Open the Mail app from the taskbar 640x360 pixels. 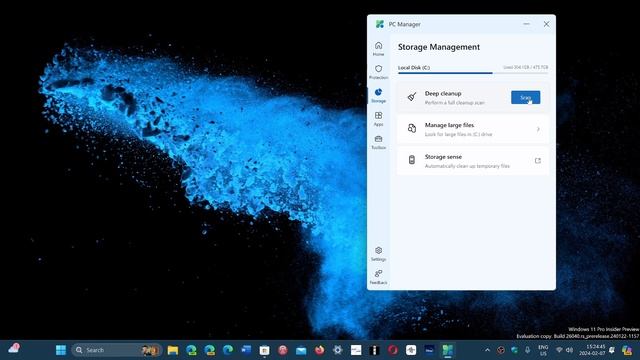[301, 350]
